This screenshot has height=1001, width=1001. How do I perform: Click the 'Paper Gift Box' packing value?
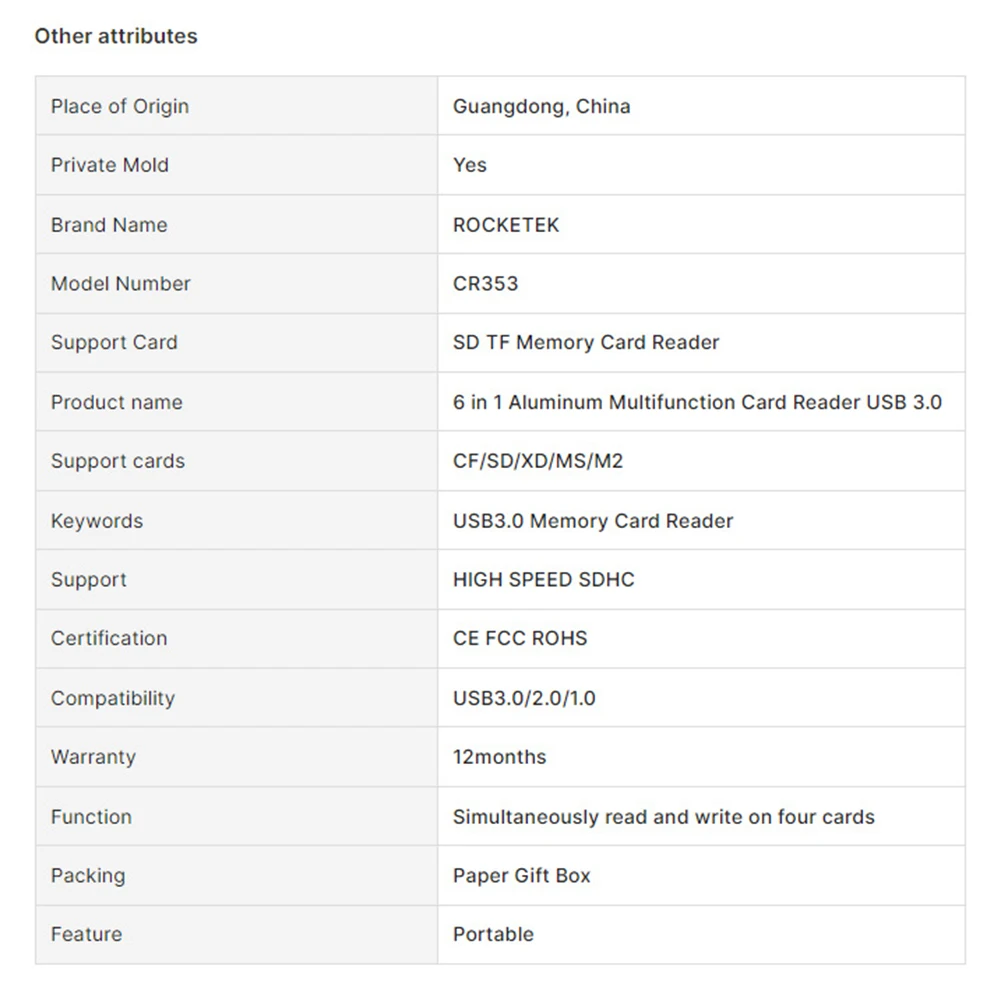click(x=521, y=875)
